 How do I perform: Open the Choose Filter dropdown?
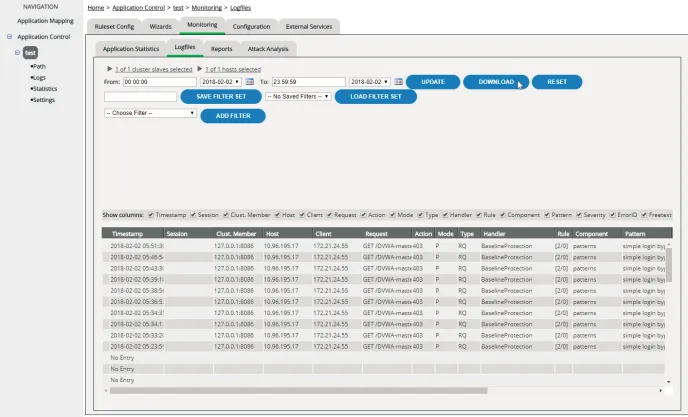pos(150,113)
